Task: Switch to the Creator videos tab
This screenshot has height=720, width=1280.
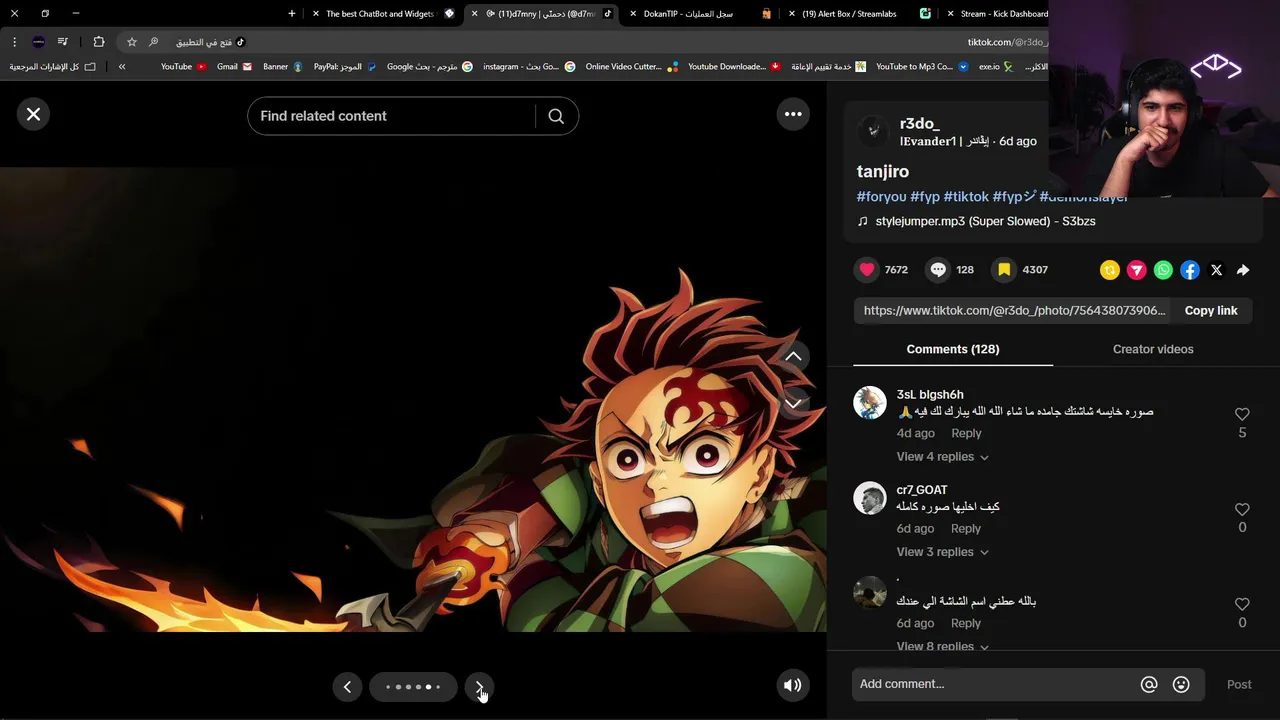Action: point(1153,349)
